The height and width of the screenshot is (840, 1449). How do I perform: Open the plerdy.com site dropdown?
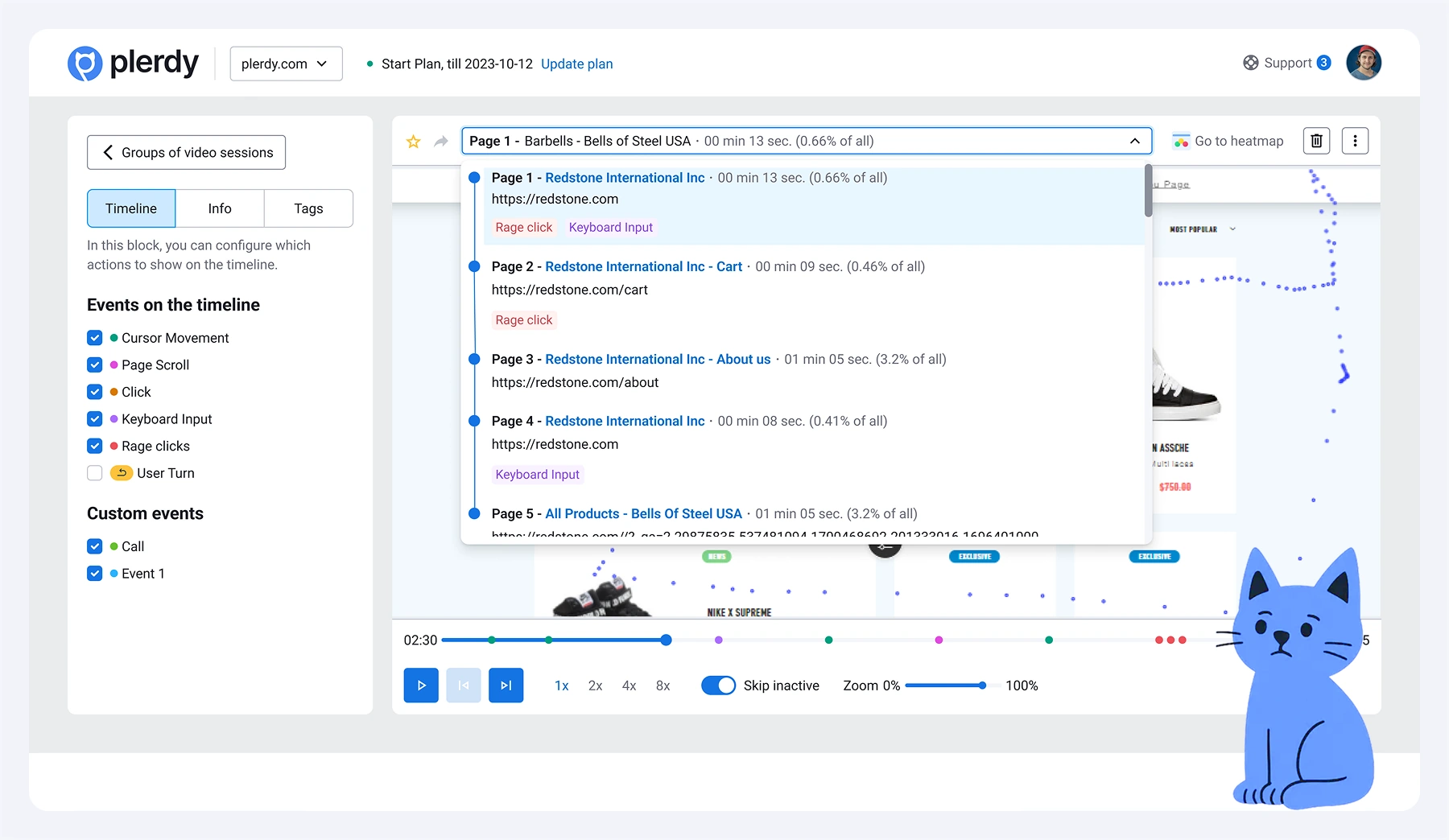pos(286,64)
